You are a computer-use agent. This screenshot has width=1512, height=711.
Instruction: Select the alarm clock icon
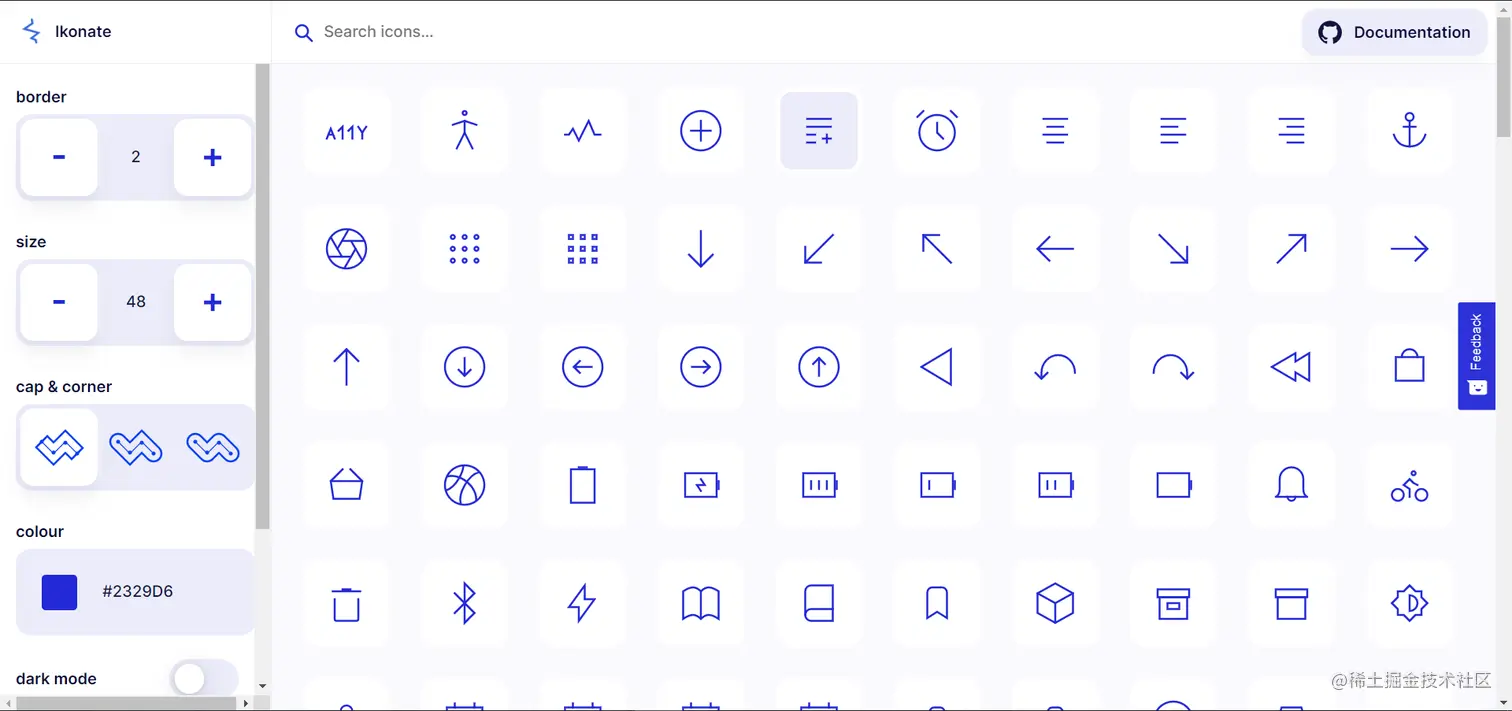click(x=937, y=131)
